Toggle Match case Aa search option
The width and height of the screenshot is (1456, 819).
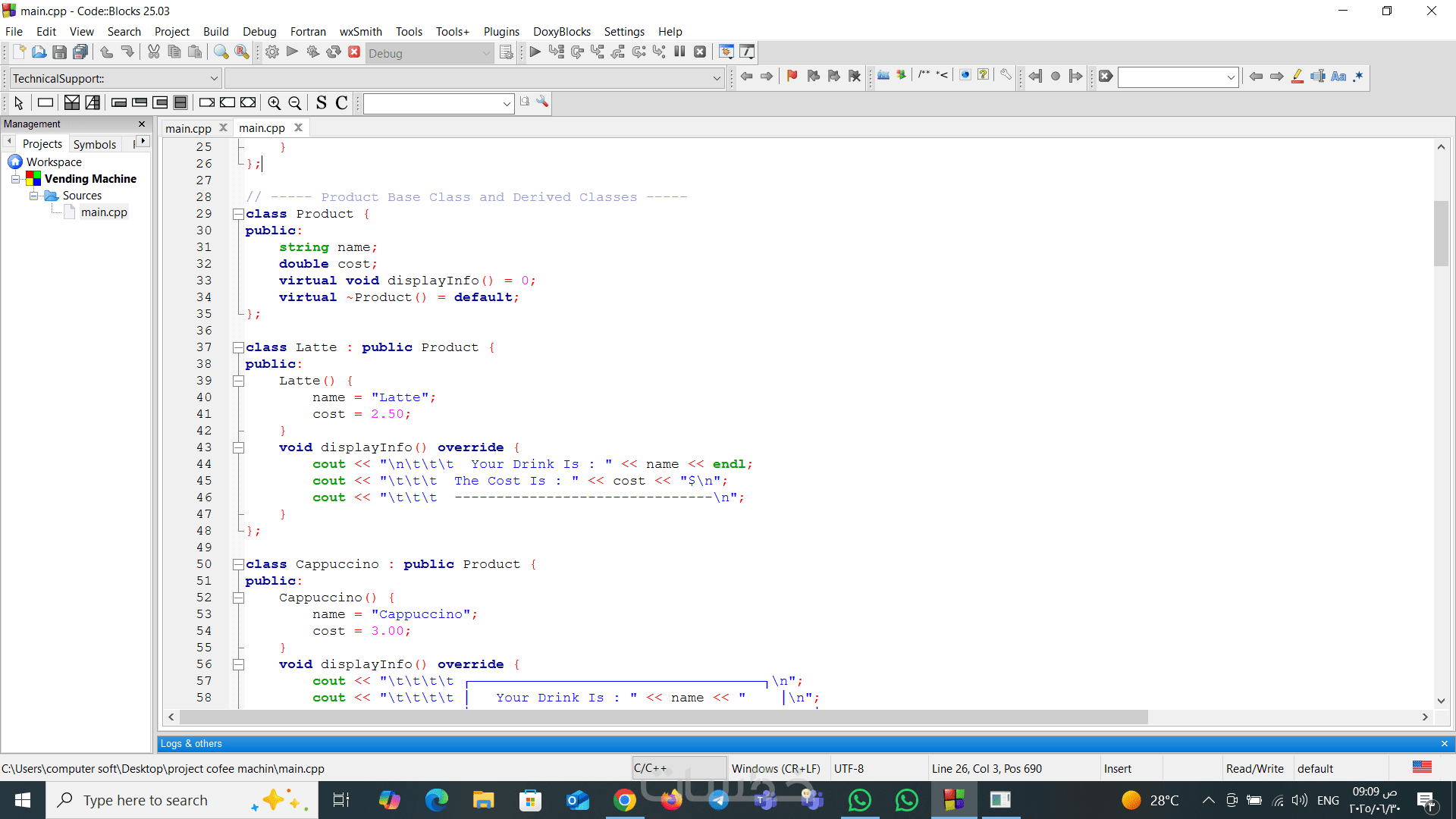click(1338, 76)
